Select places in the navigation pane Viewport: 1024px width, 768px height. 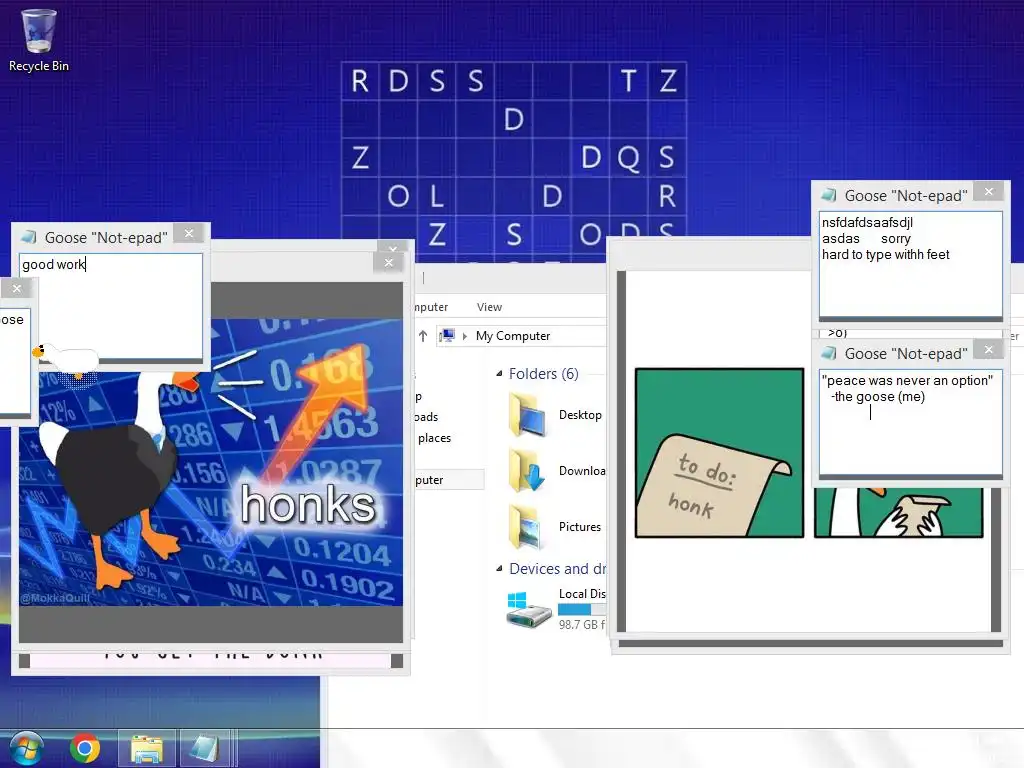[434, 438]
